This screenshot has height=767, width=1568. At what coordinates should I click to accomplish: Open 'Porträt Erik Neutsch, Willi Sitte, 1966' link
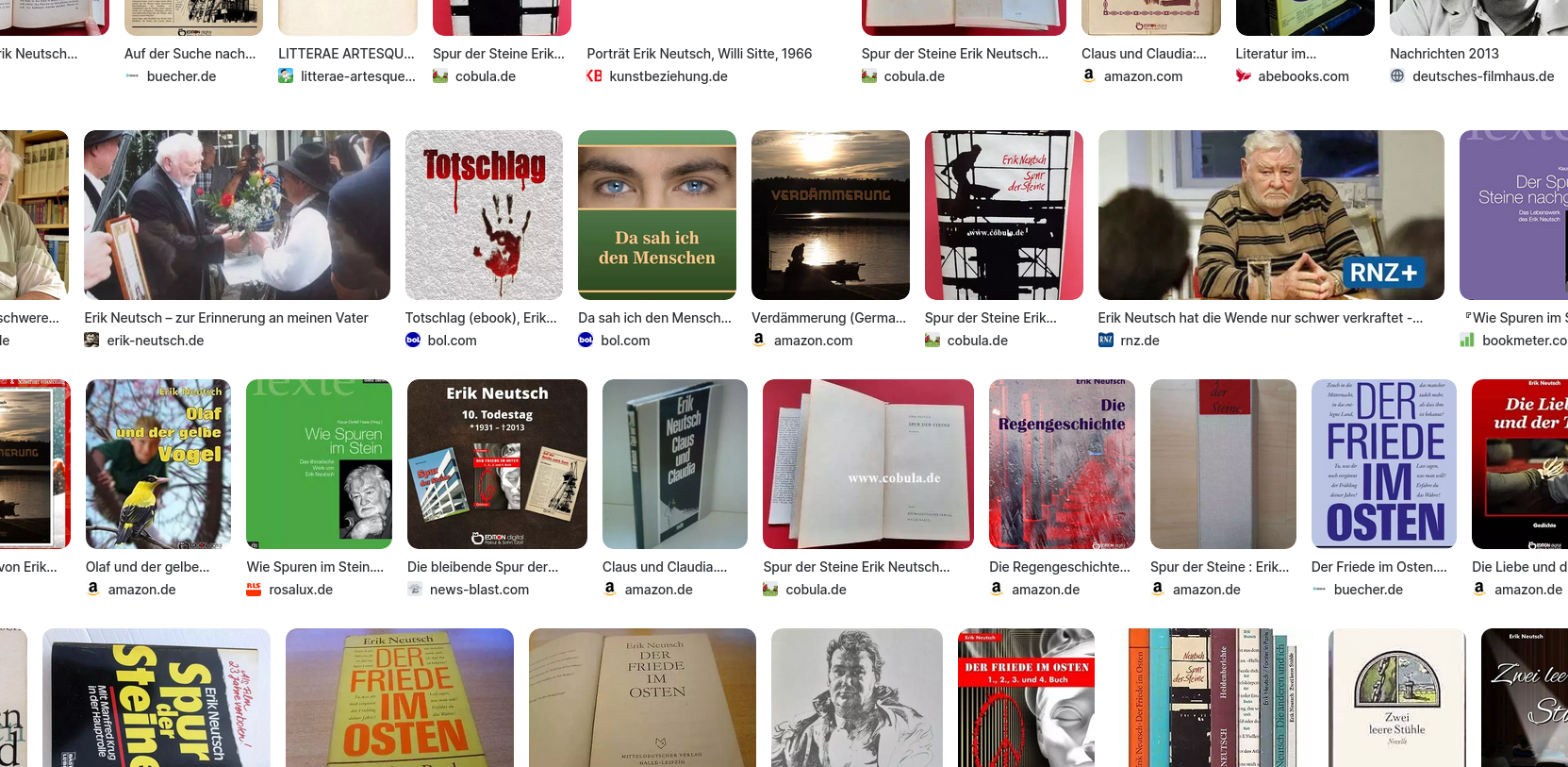700,54
